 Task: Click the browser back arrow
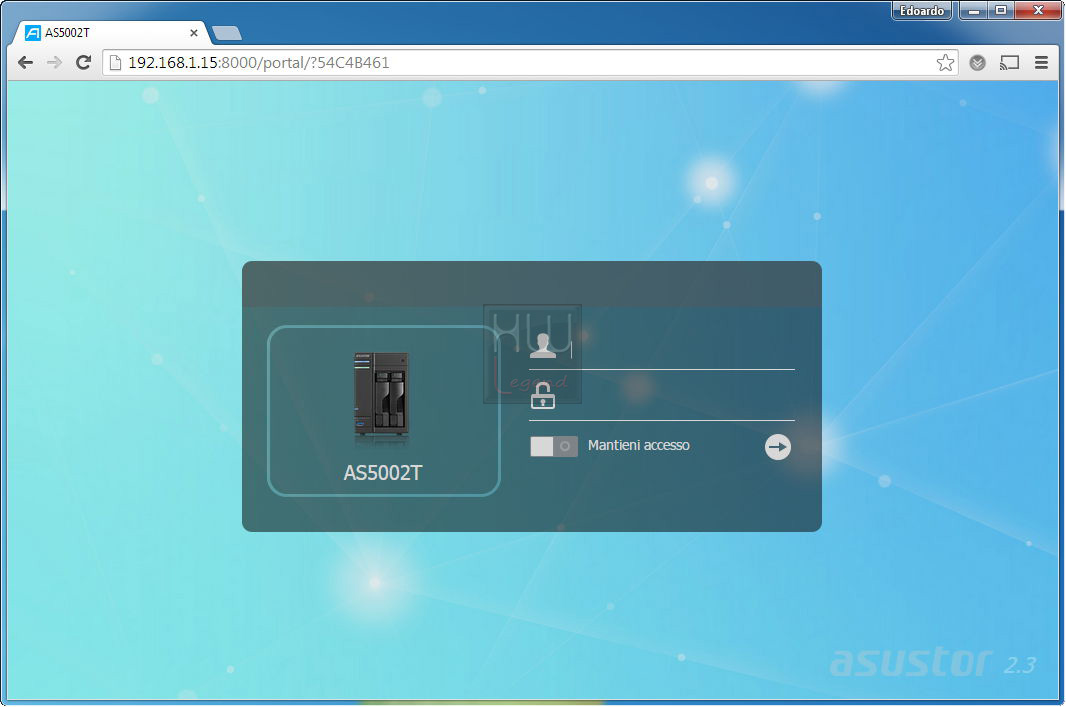[26, 63]
